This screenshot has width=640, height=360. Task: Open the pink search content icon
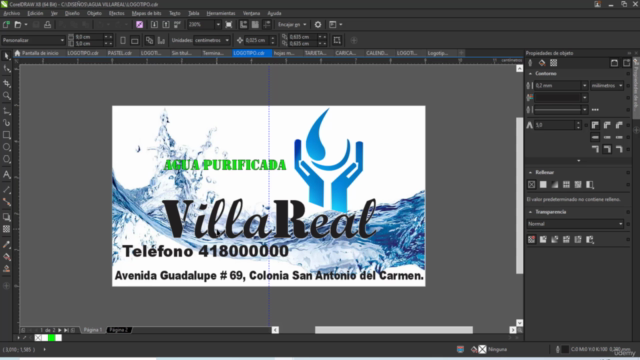140,24
